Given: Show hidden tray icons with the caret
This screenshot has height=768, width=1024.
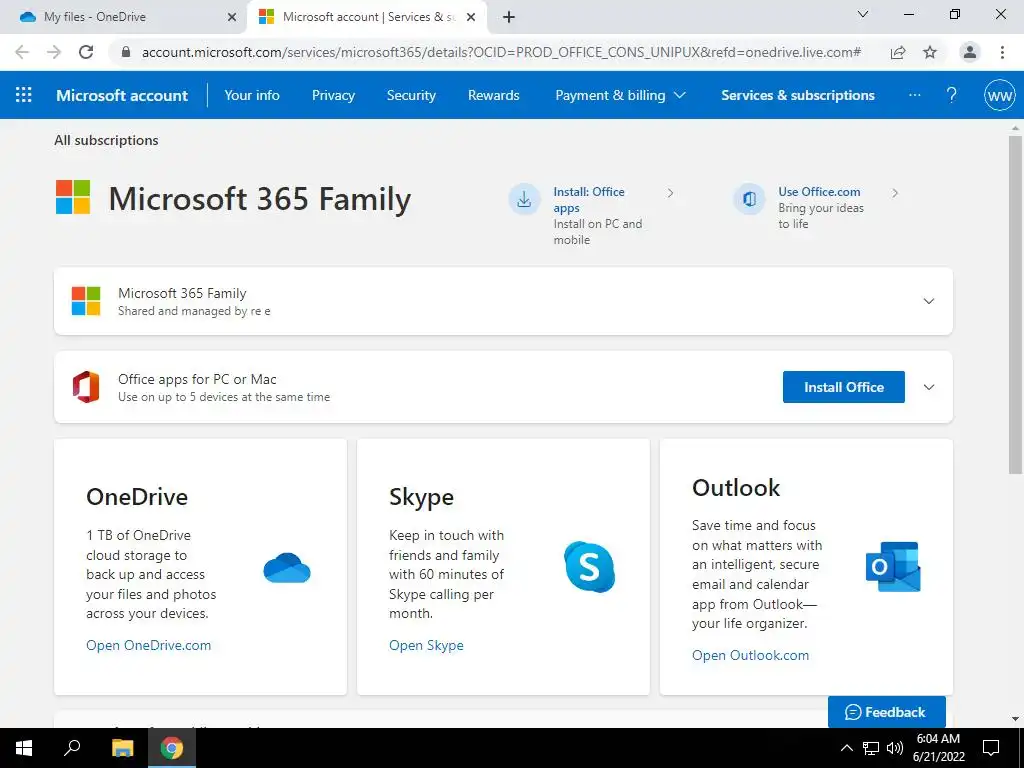Looking at the screenshot, I should point(846,748).
